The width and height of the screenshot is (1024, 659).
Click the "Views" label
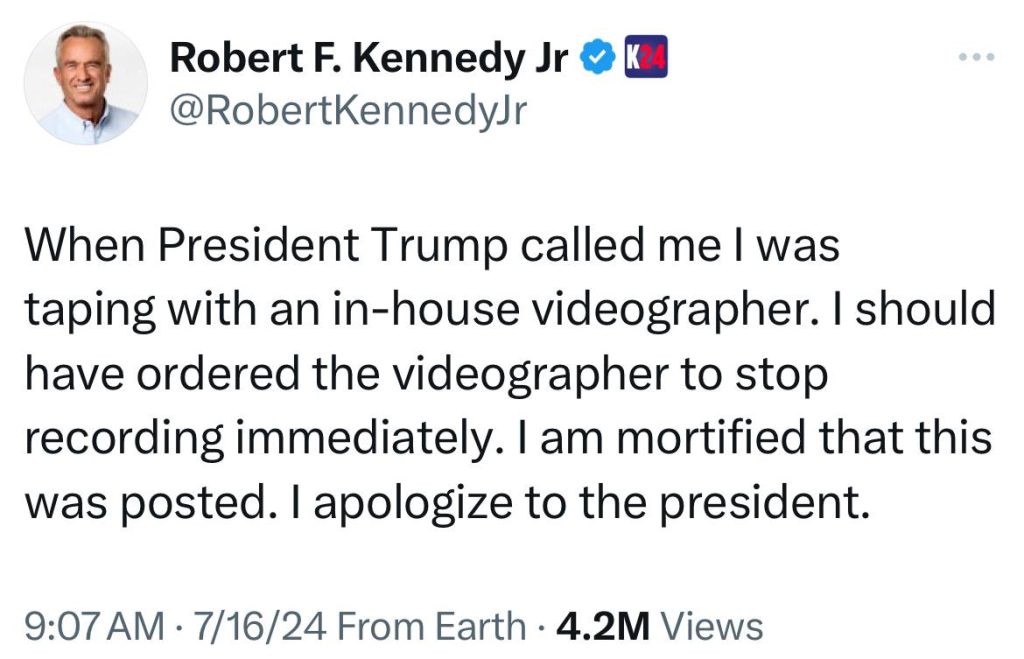click(x=713, y=627)
